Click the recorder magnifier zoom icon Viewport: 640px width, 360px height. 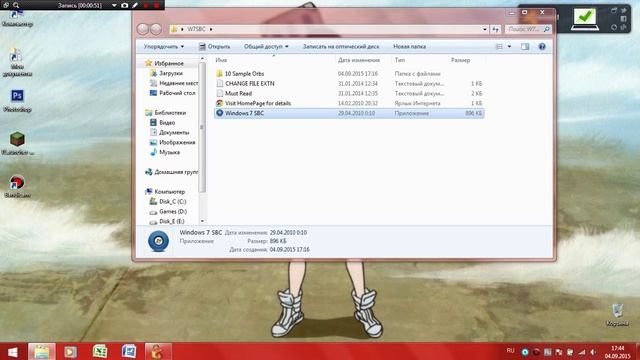pos(16,5)
